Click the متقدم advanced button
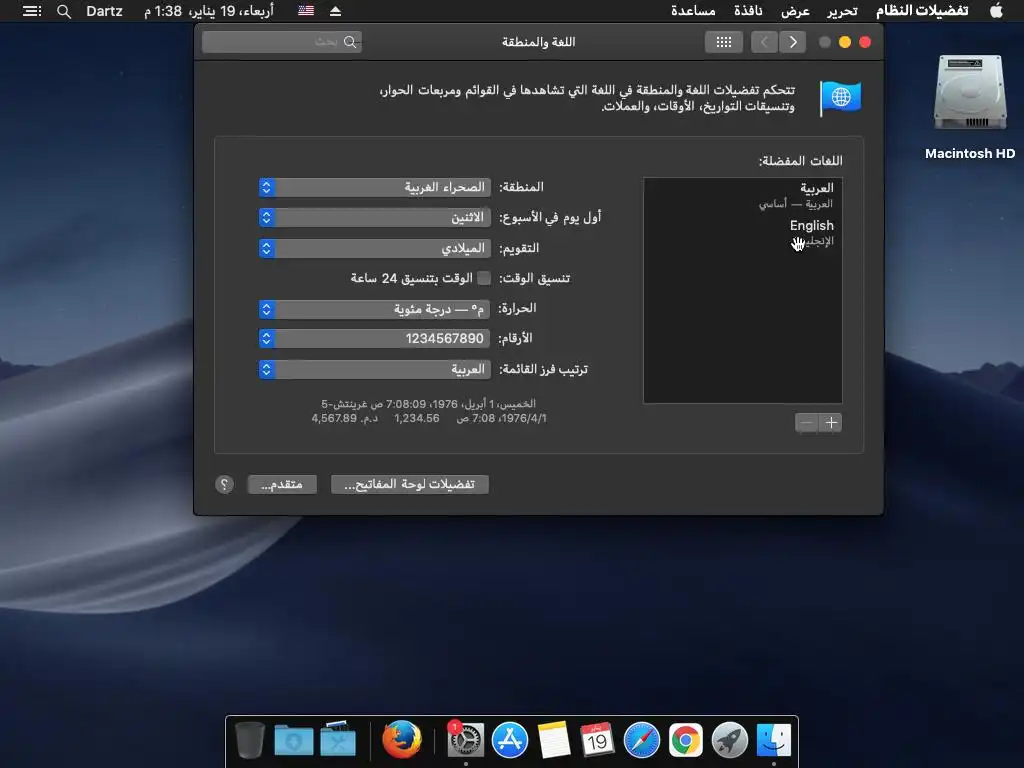Image resolution: width=1024 pixels, height=768 pixels. point(282,484)
